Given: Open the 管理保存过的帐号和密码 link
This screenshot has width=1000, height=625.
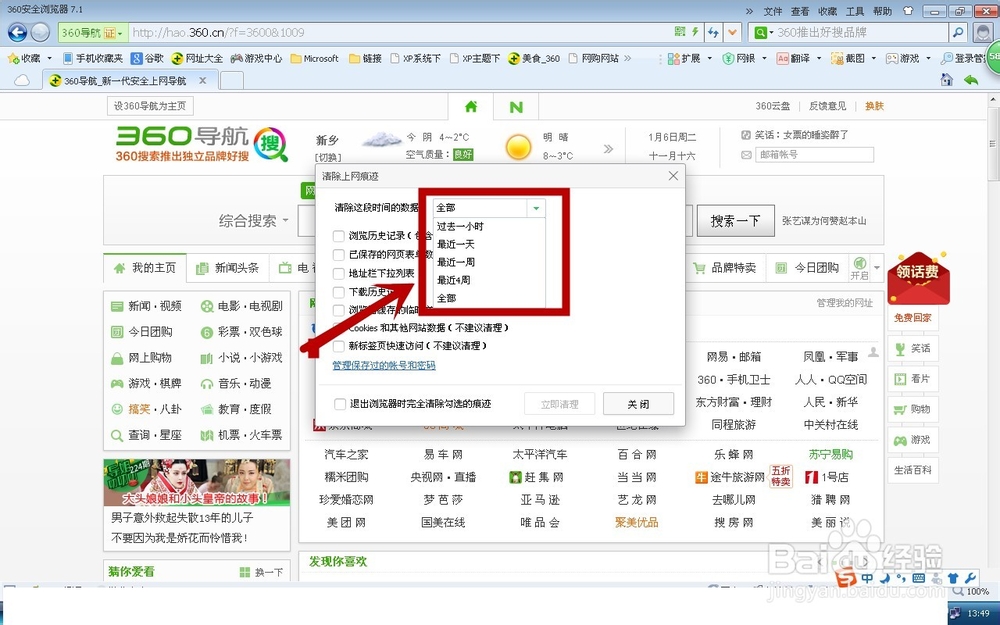Looking at the screenshot, I should click(x=384, y=365).
